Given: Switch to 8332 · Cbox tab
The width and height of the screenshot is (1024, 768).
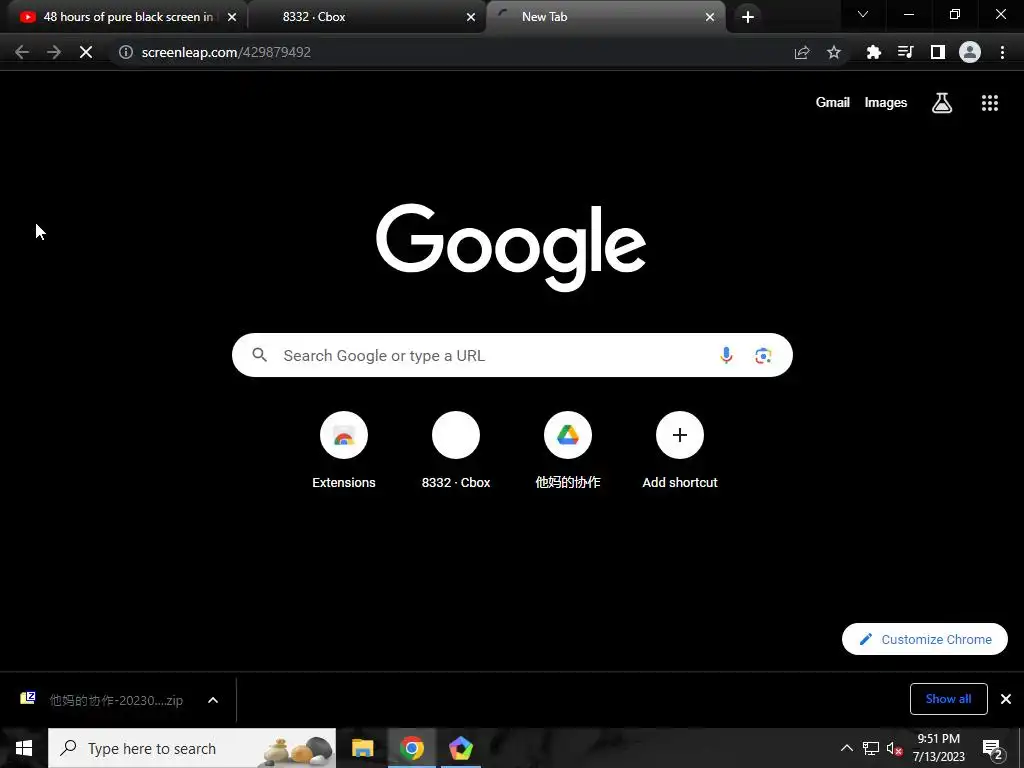Looking at the screenshot, I should click(x=367, y=17).
